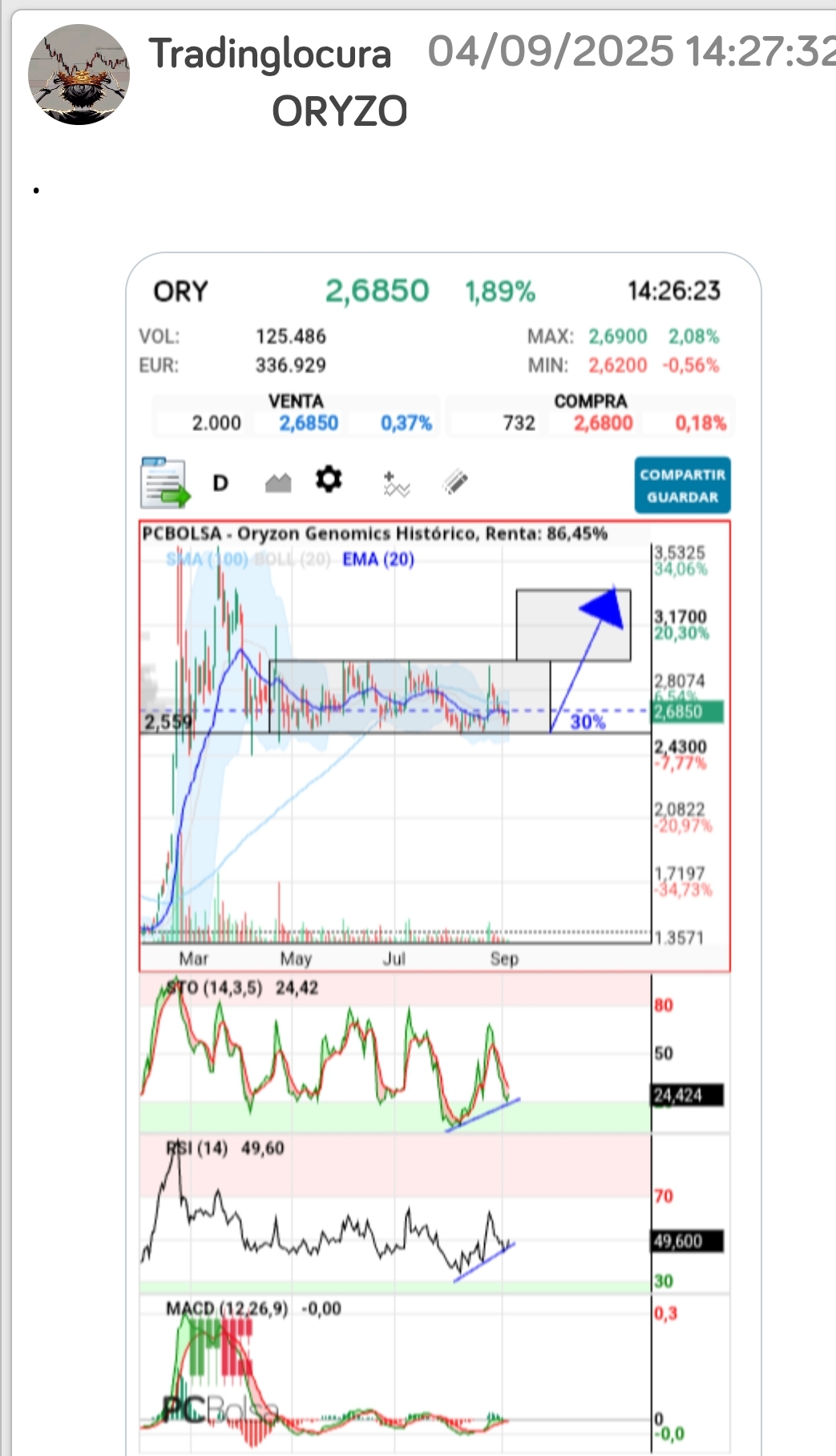Viewport: 836px width, 1456px height.
Task: Click the -0,56% min change value
Action: [691, 365]
